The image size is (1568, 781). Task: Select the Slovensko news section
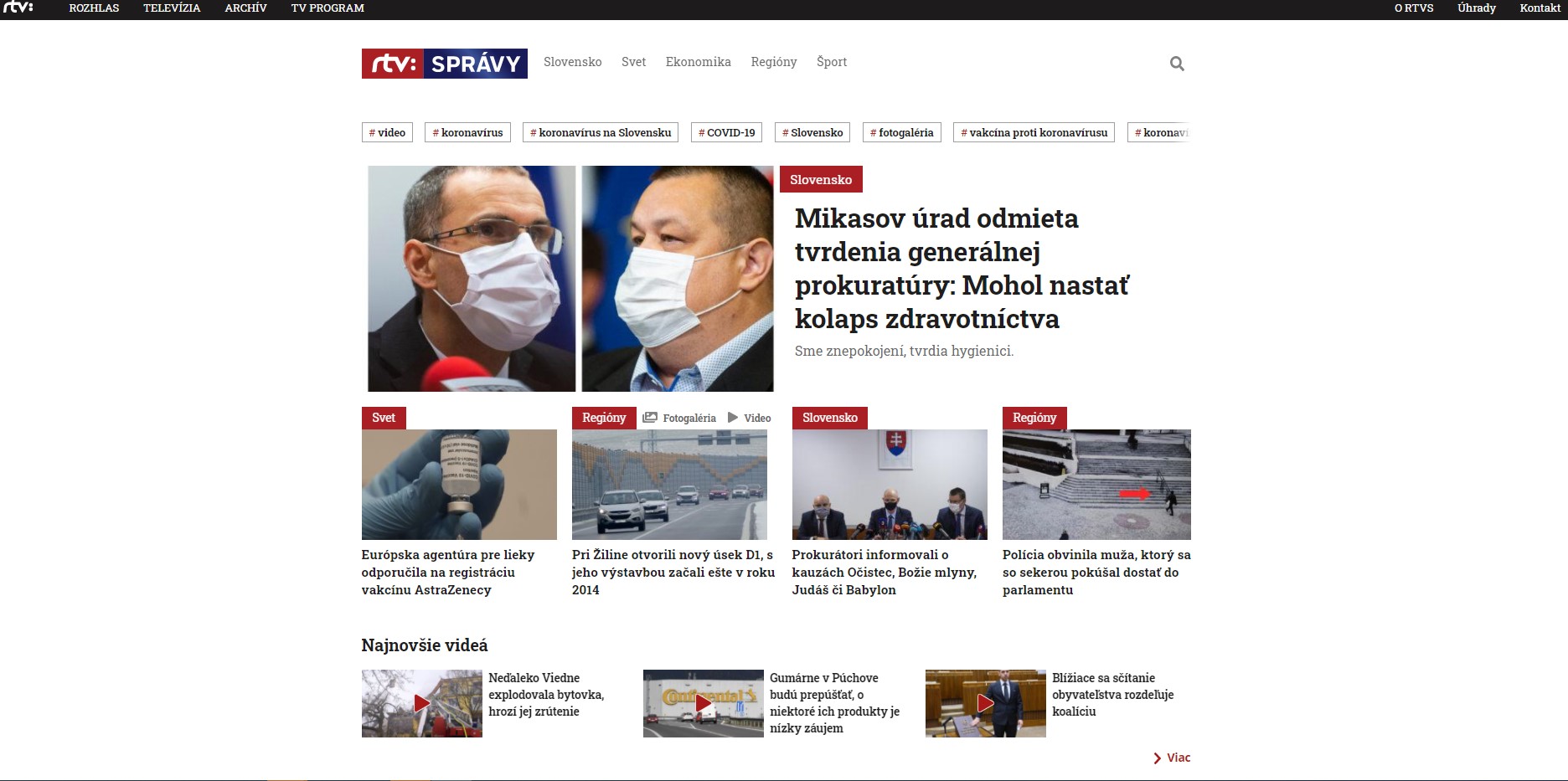[x=573, y=62]
